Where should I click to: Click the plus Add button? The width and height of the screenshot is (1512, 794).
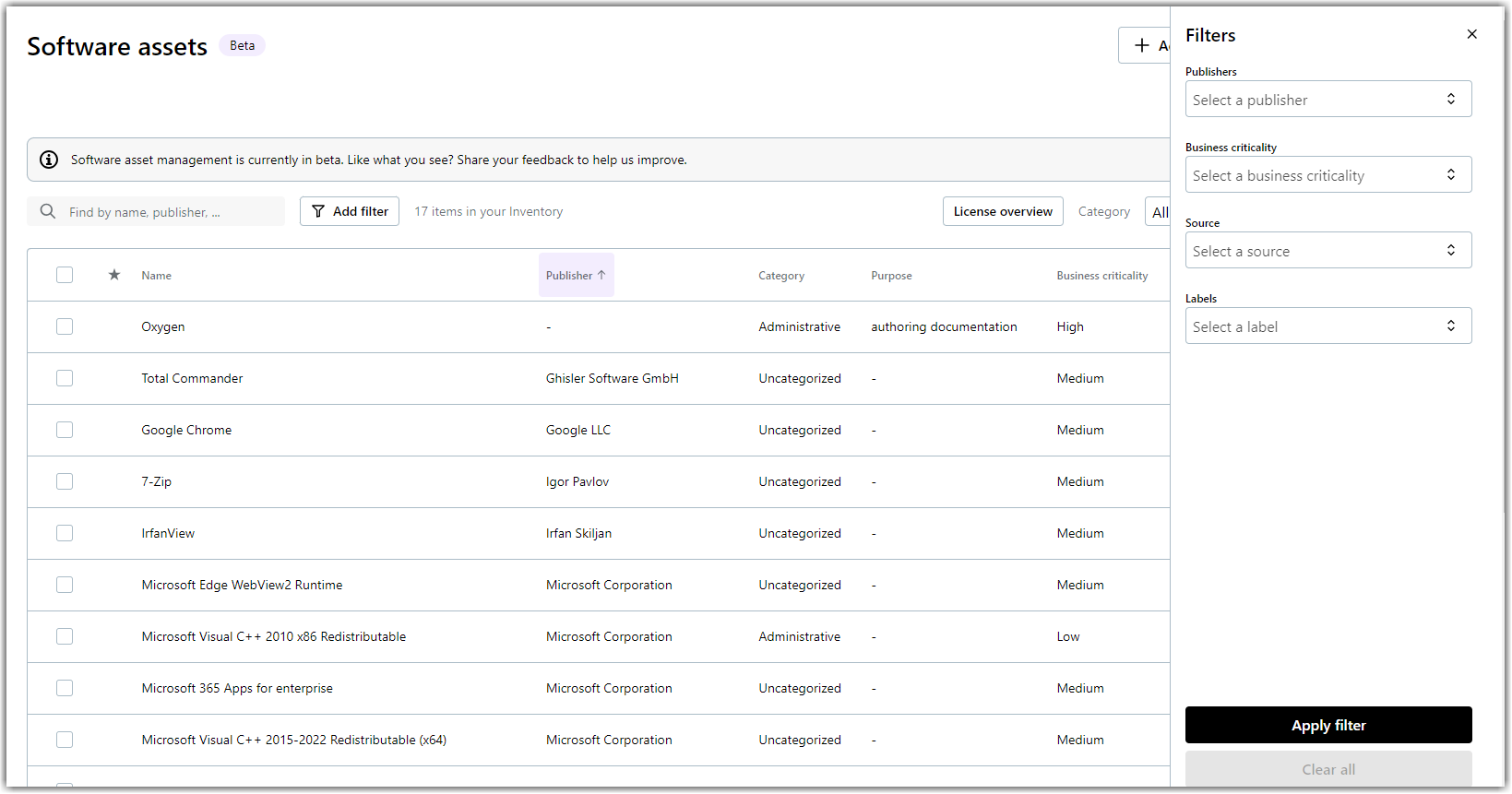click(1144, 45)
